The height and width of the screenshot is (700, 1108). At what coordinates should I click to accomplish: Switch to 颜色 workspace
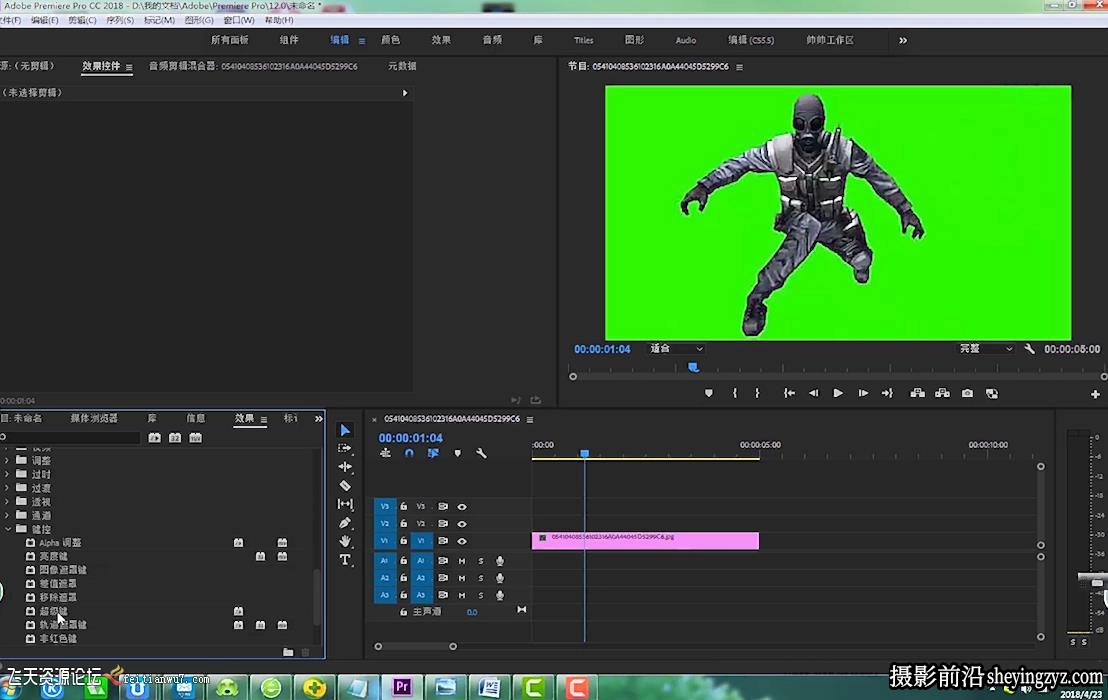coord(390,40)
